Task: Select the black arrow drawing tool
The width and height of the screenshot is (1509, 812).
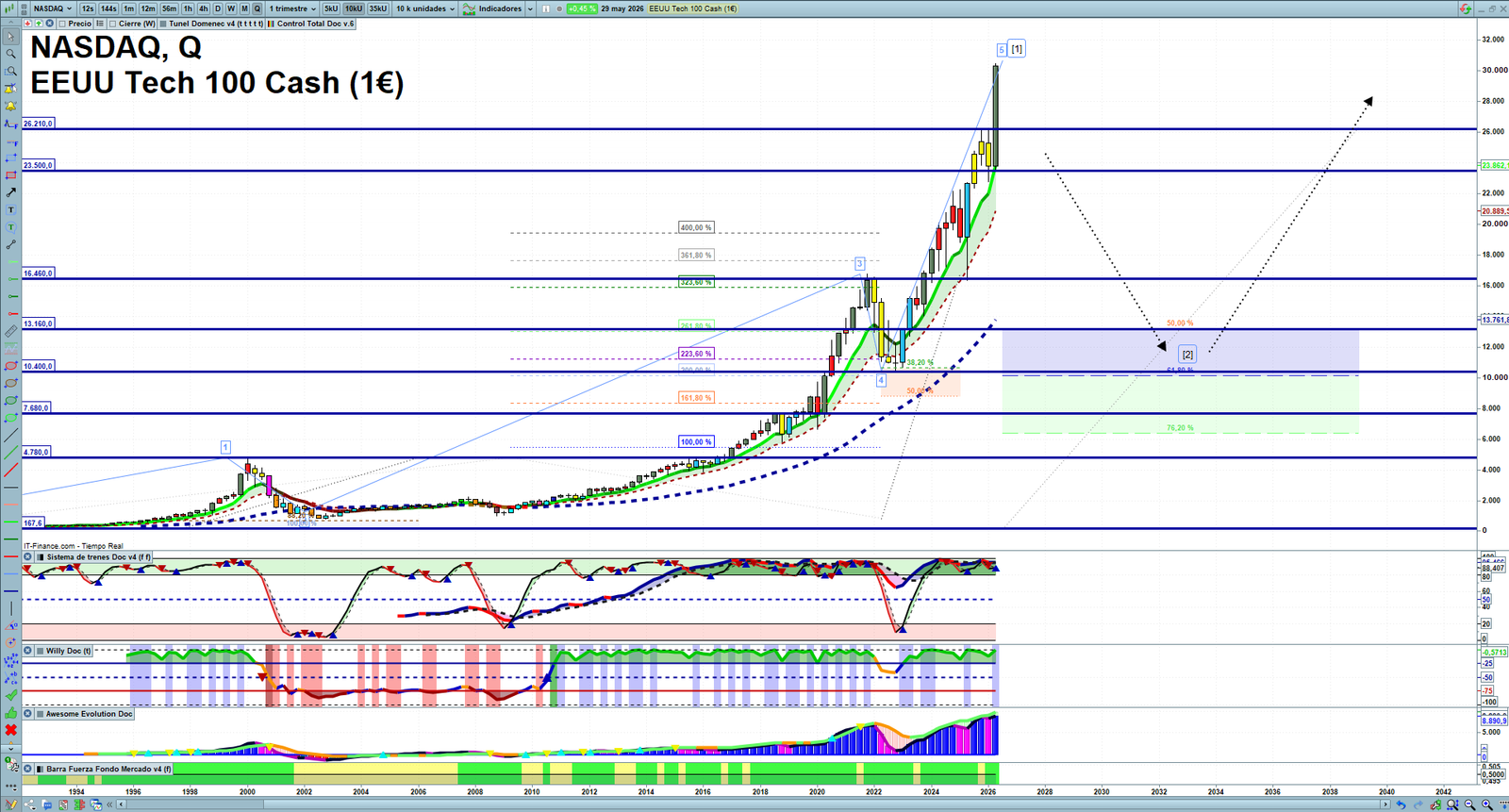Action: [10, 192]
